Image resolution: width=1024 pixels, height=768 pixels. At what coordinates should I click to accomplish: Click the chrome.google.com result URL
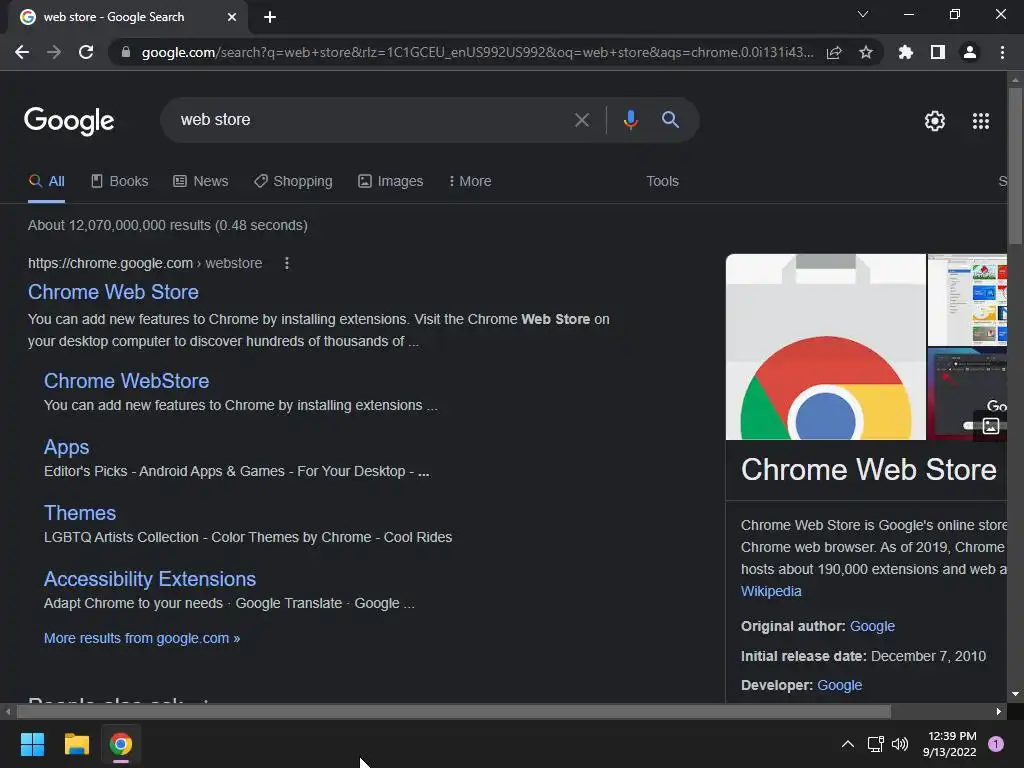(x=145, y=263)
